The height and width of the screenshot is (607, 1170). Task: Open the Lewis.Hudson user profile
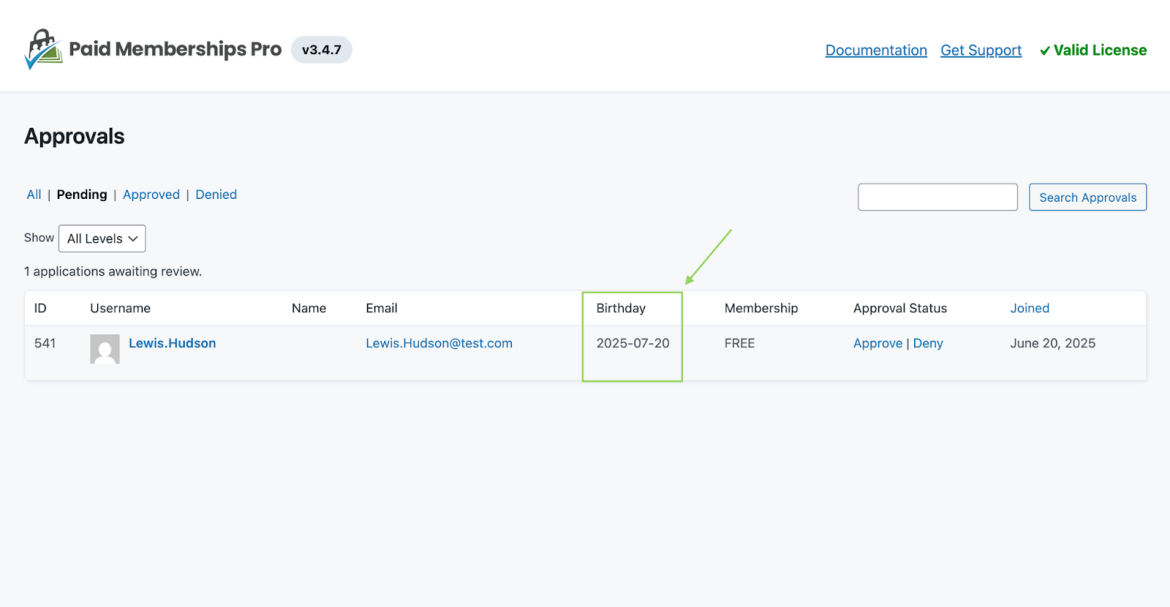(172, 343)
